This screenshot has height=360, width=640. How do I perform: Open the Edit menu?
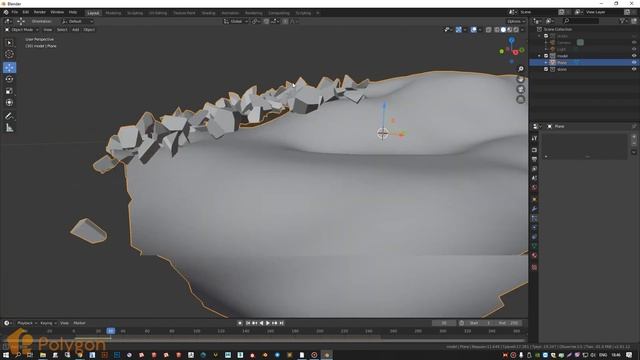pos(26,12)
